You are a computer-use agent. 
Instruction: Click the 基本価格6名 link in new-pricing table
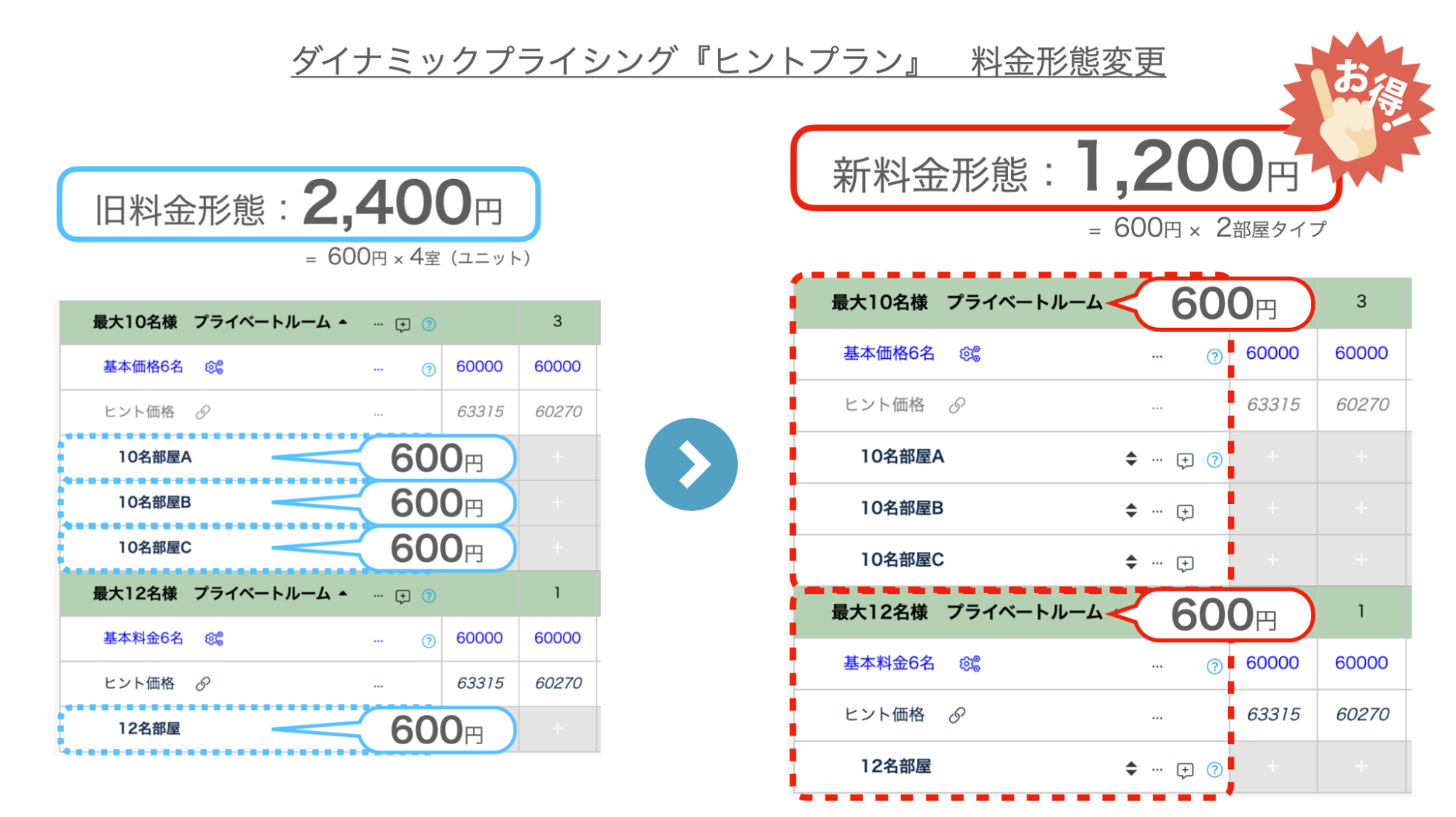tap(889, 353)
